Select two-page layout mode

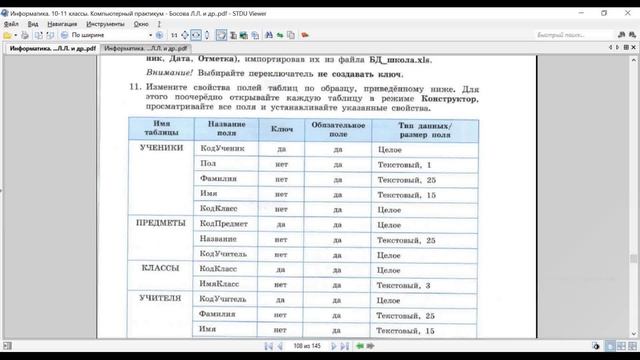pos(621,346)
